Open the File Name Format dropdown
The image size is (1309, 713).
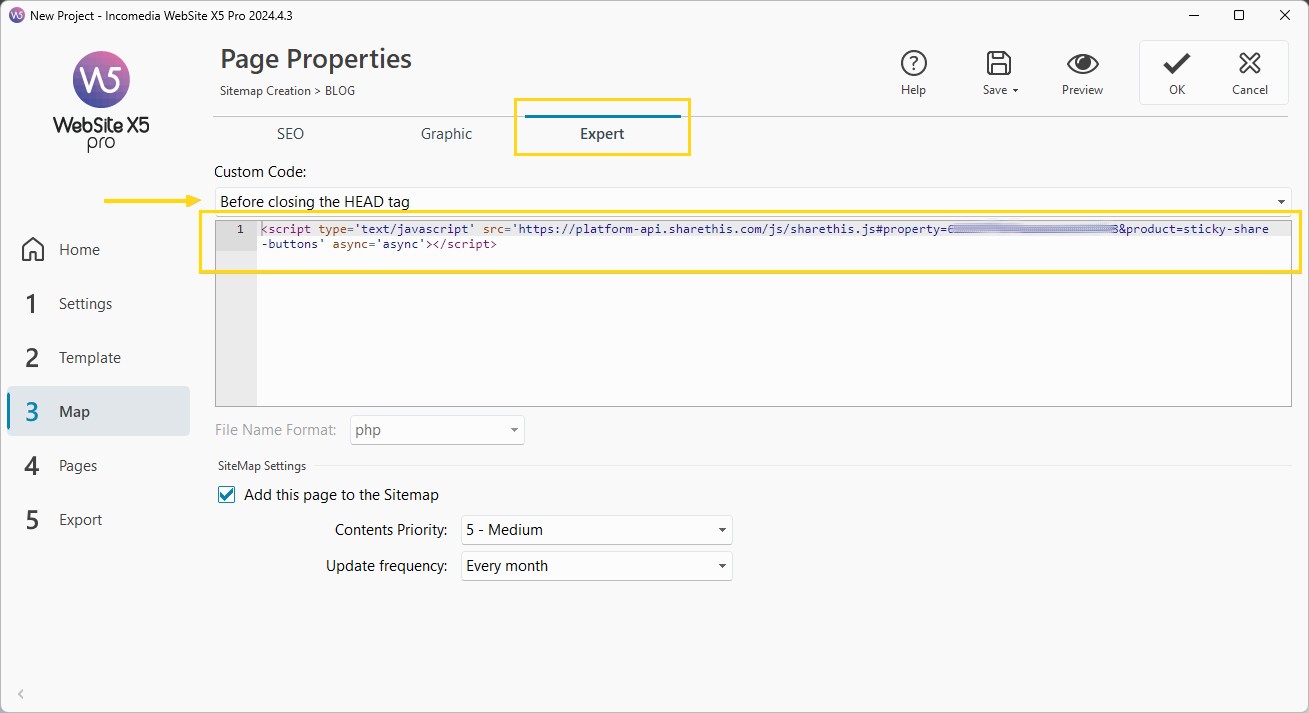pos(437,430)
